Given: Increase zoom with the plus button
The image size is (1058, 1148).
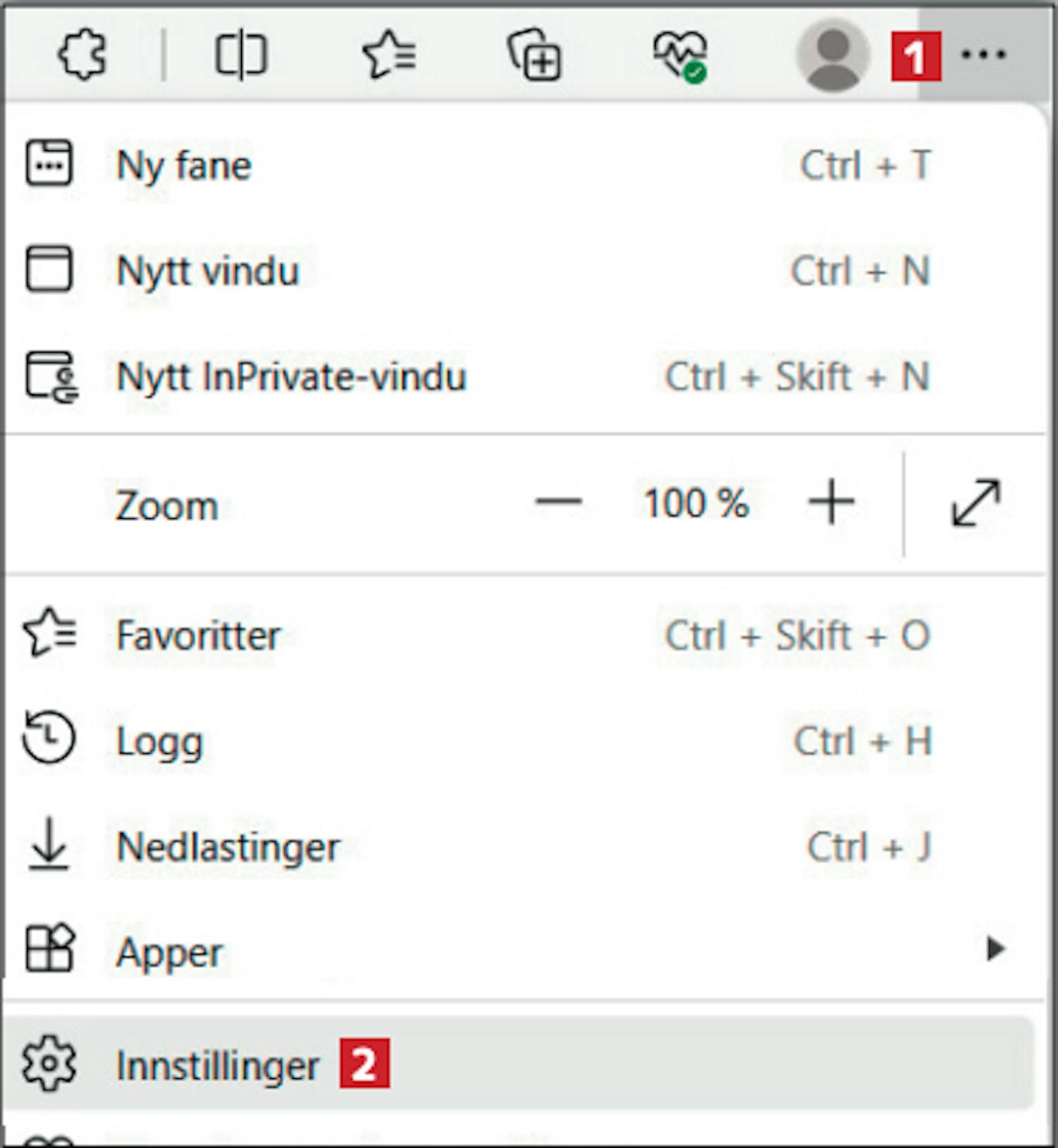Looking at the screenshot, I should 832,502.
